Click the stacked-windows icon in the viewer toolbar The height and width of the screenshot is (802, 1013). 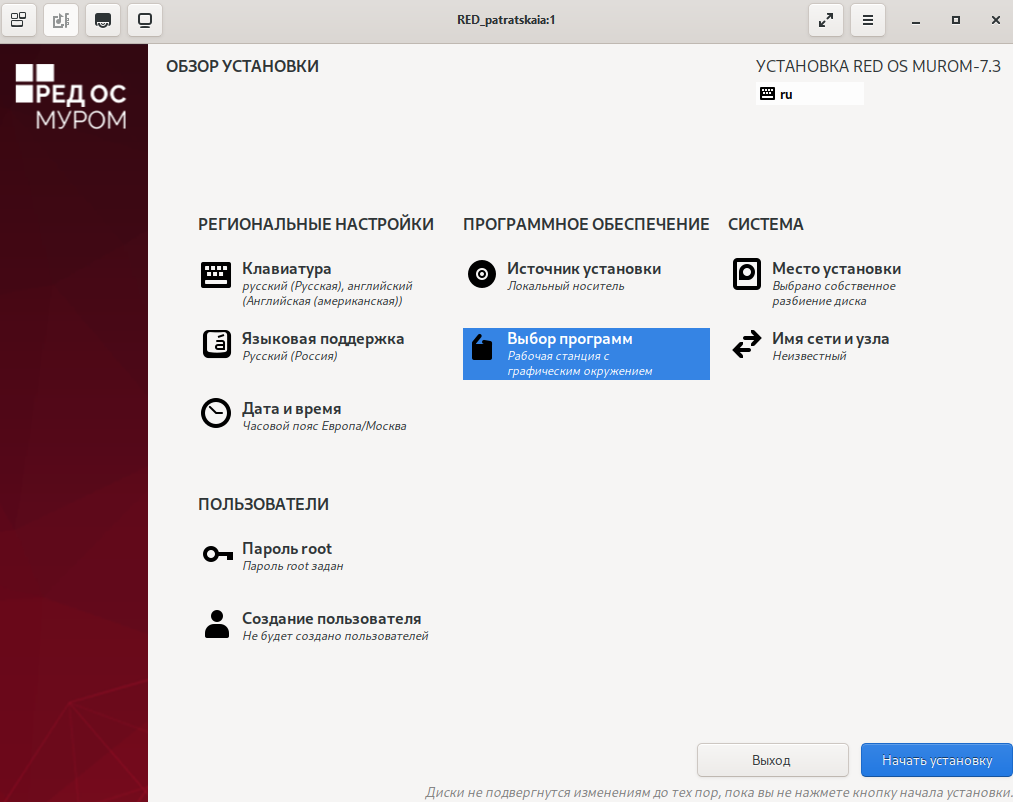coord(19,20)
